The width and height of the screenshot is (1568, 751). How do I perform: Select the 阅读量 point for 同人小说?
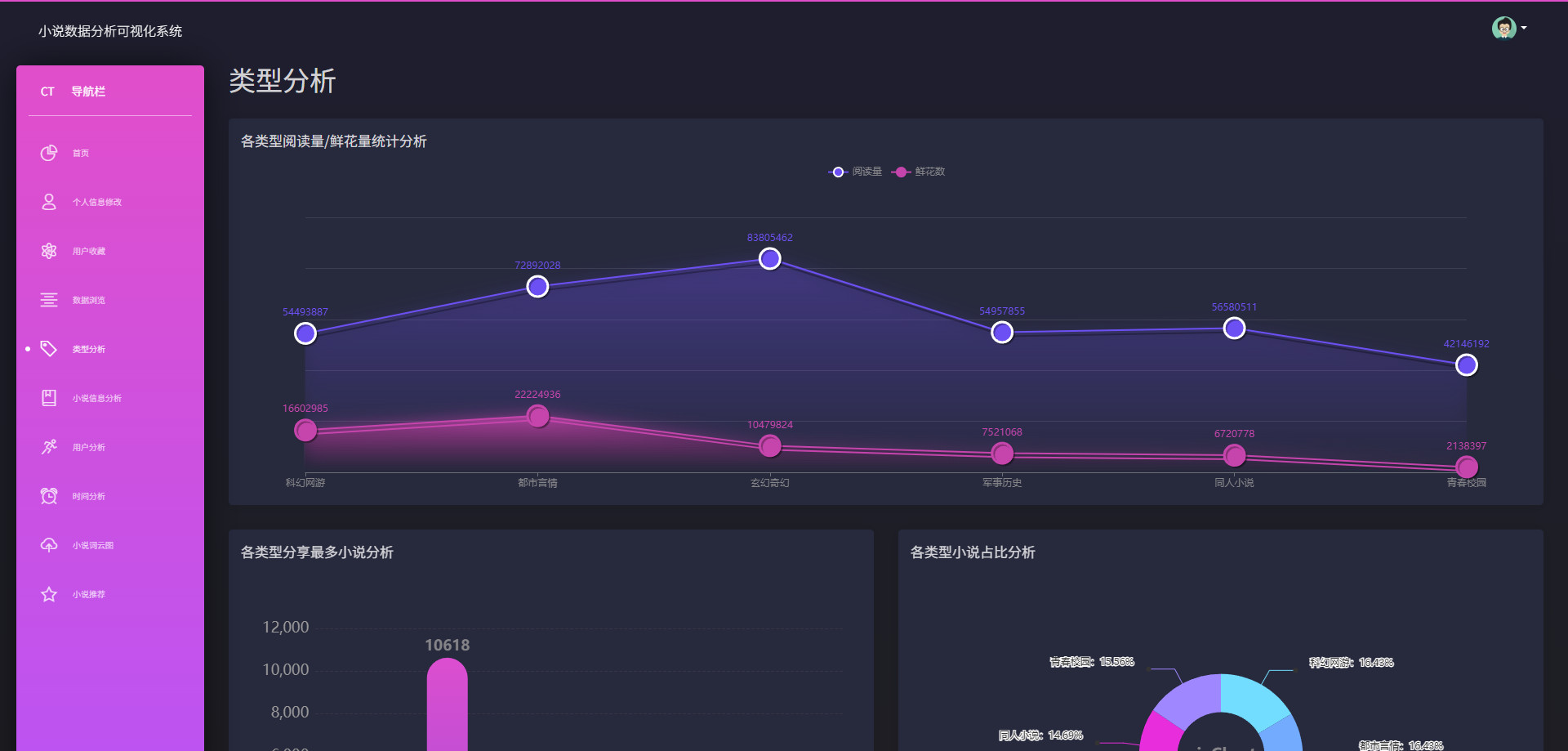1234,329
